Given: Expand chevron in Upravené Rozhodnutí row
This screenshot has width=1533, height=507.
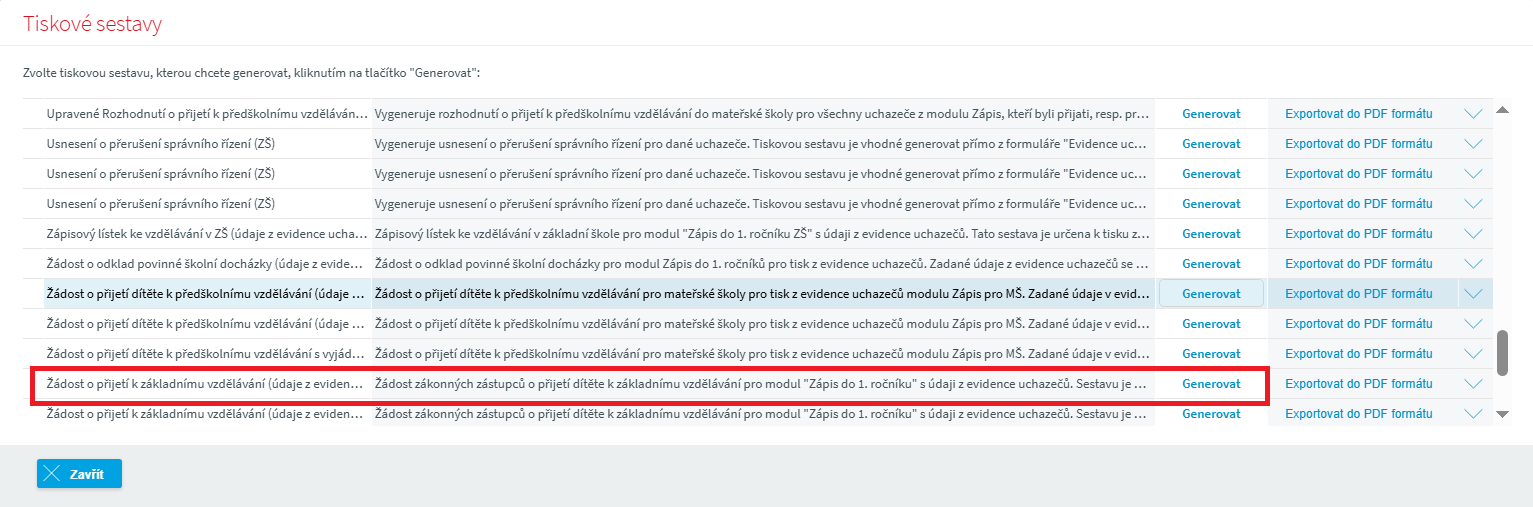Looking at the screenshot, I should [1473, 114].
